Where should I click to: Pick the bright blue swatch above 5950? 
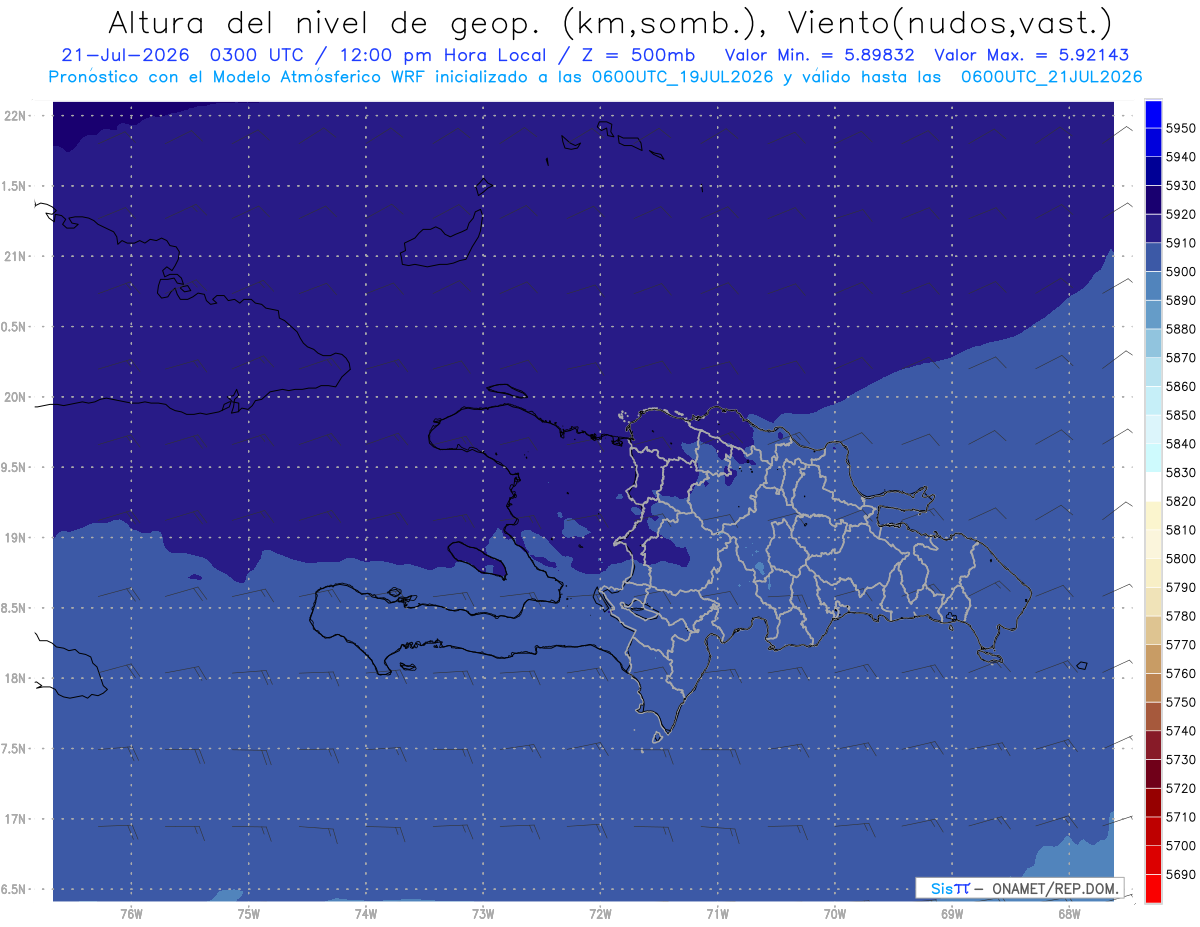coord(1153,114)
